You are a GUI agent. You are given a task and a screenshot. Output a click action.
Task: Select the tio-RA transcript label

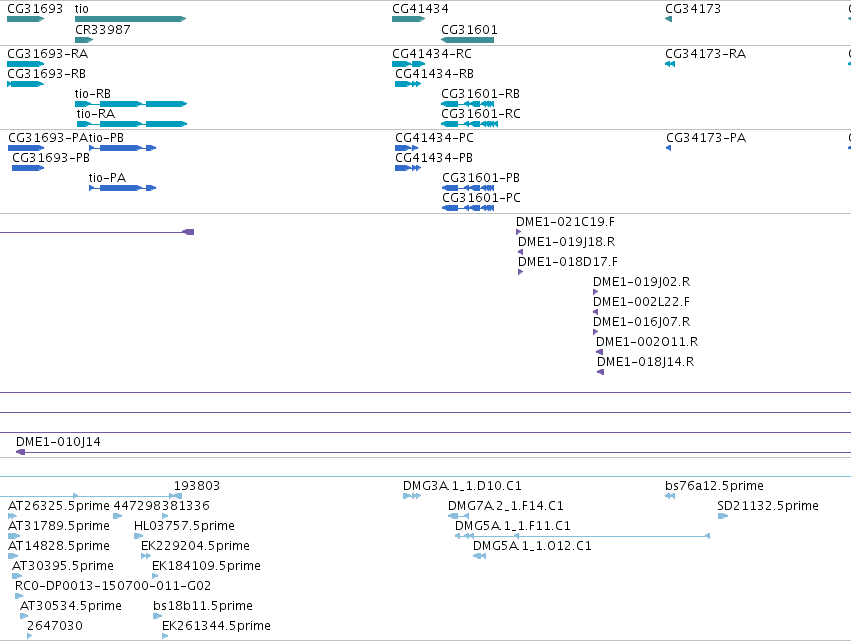(x=96, y=113)
